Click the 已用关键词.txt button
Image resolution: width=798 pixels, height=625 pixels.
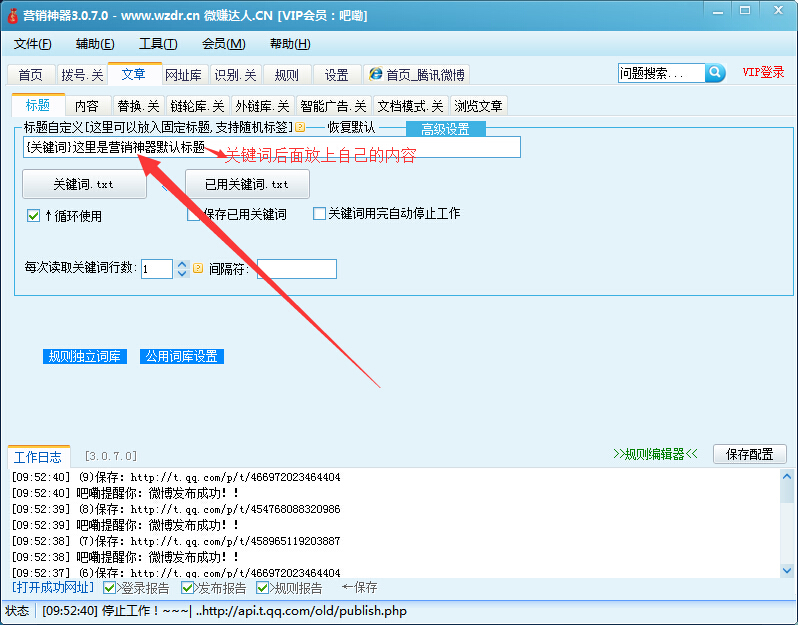[247, 184]
